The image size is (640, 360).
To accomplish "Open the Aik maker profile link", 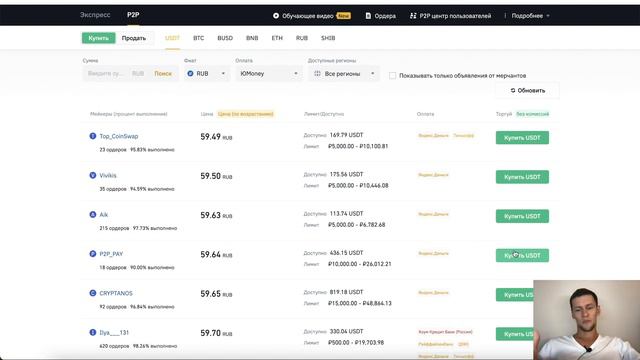I will pyautogui.click(x=104, y=215).
